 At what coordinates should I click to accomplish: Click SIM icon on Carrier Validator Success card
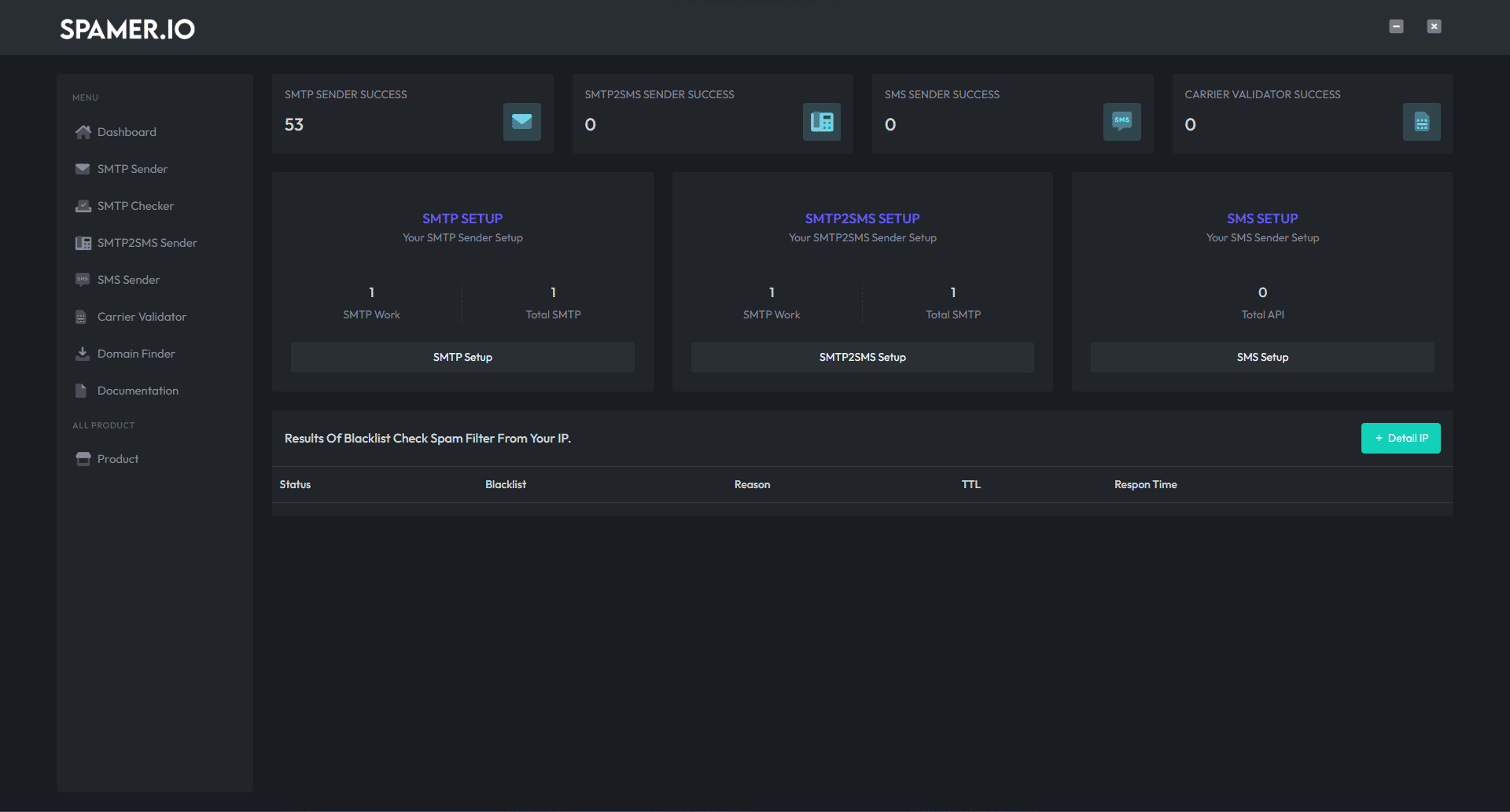point(1421,122)
